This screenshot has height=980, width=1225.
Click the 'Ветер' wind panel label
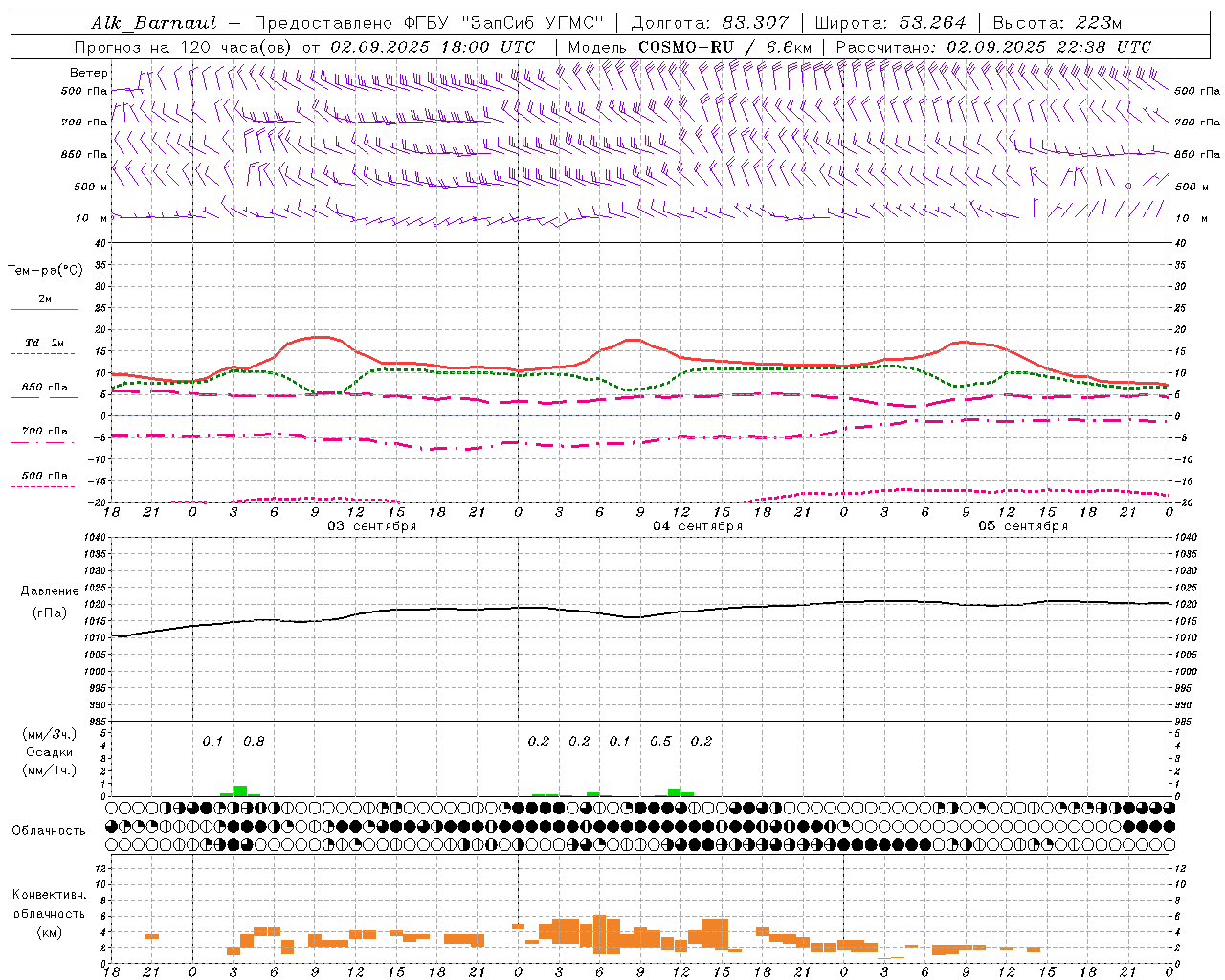click(x=89, y=73)
